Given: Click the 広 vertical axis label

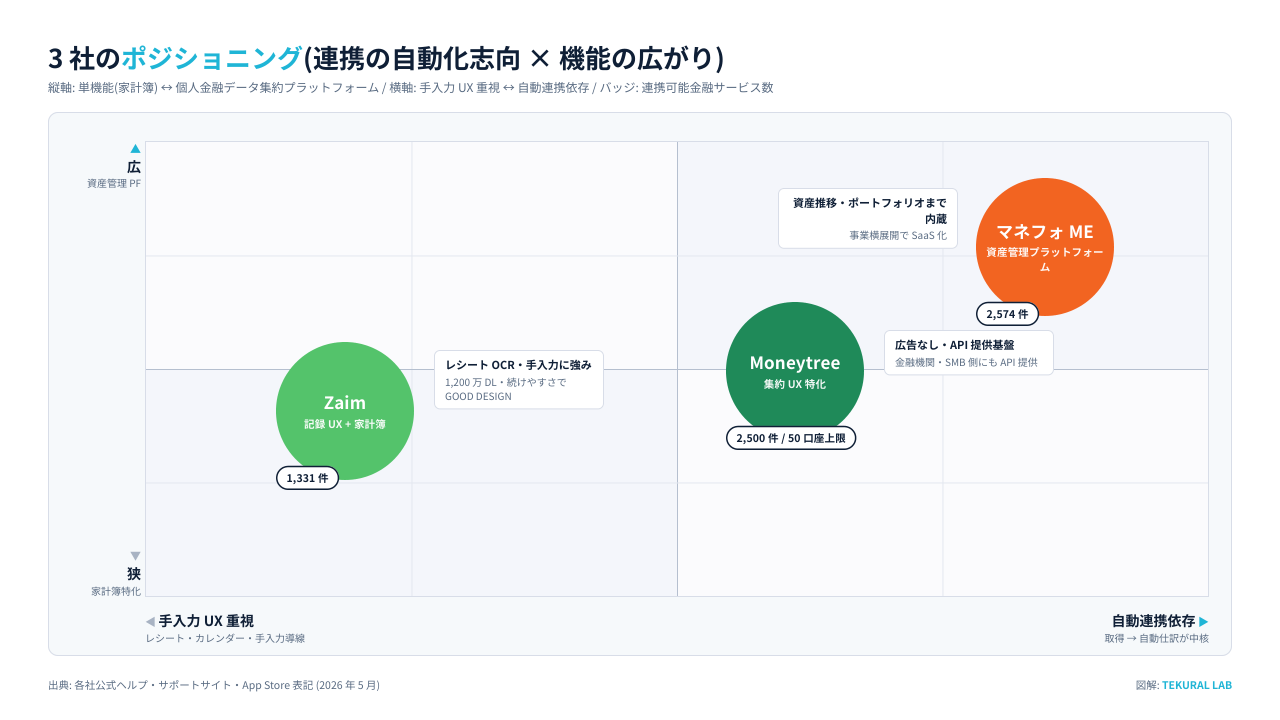Looking at the screenshot, I should [x=134, y=167].
